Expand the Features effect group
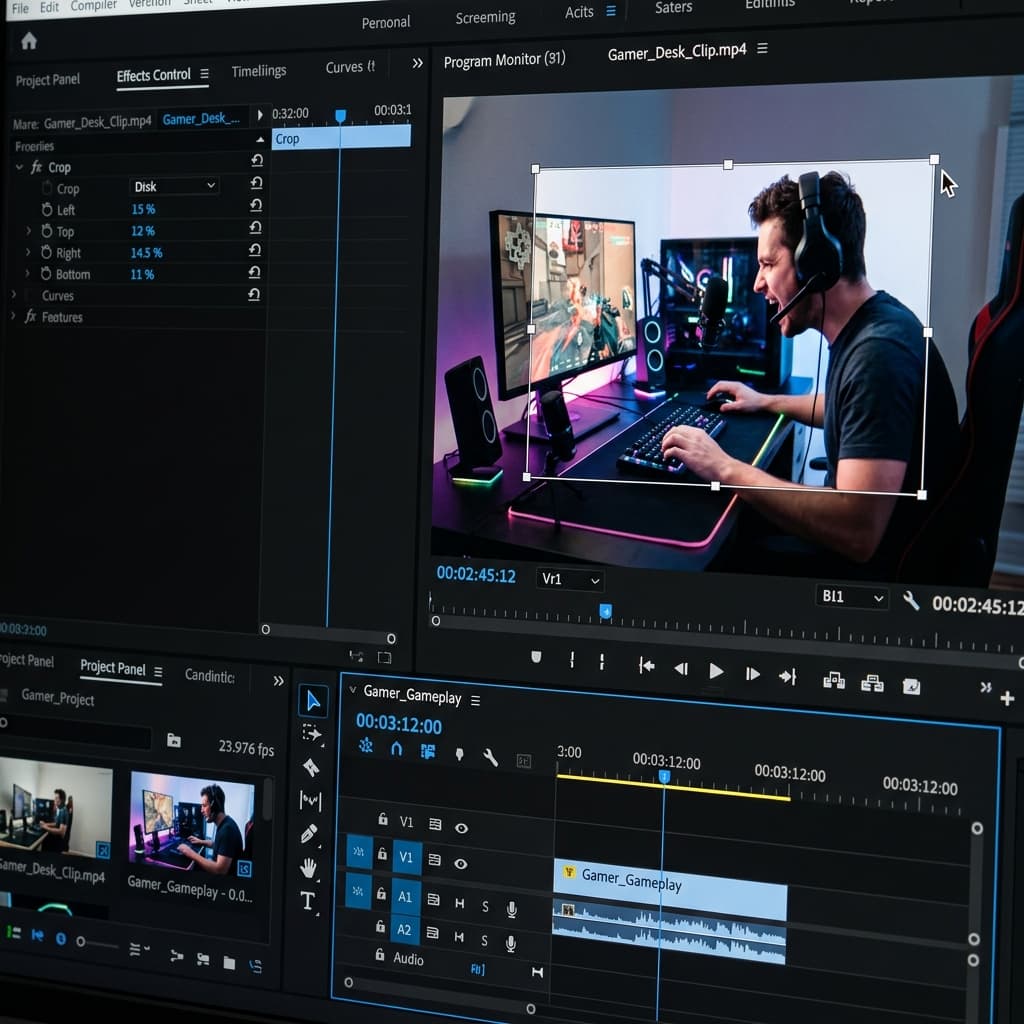The image size is (1024, 1024). [13, 315]
